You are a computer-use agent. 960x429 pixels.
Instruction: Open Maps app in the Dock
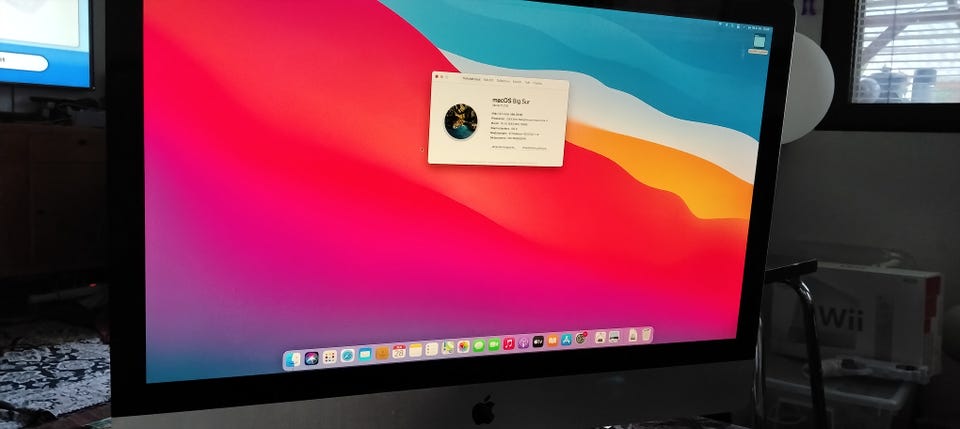[448, 348]
